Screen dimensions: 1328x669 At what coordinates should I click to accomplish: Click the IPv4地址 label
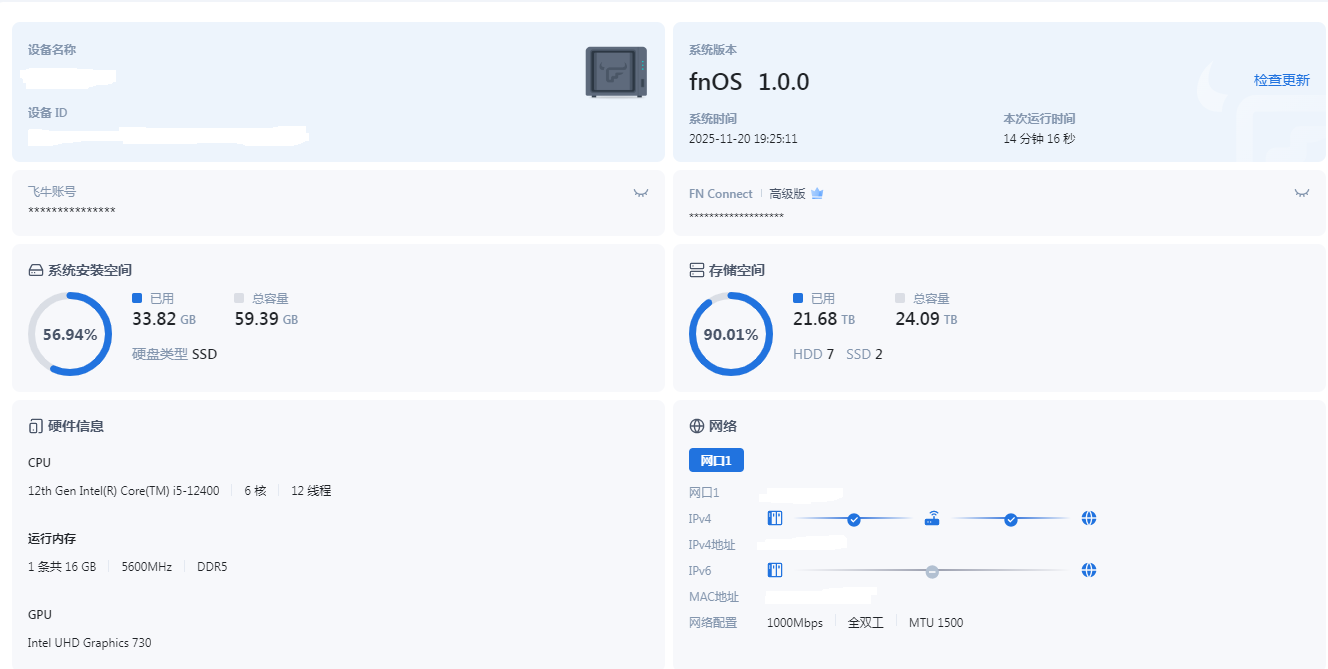pyautogui.click(x=712, y=545)
